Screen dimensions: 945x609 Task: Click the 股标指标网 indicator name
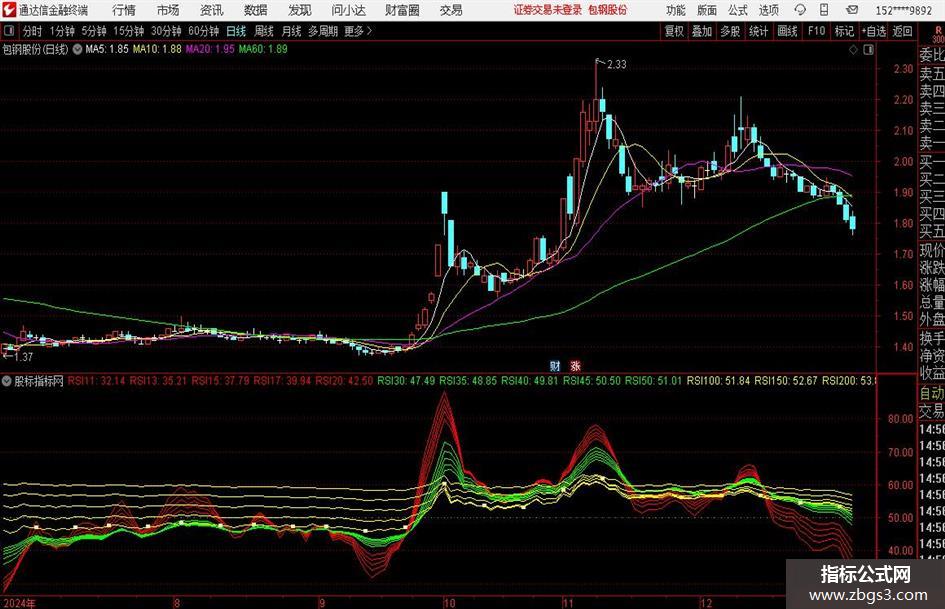[x=39, y=380]
